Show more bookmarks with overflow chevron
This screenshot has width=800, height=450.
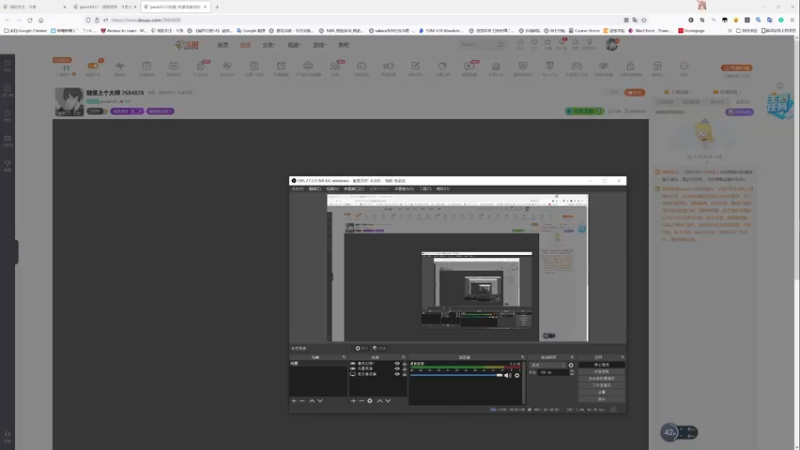tap(730, 31)
